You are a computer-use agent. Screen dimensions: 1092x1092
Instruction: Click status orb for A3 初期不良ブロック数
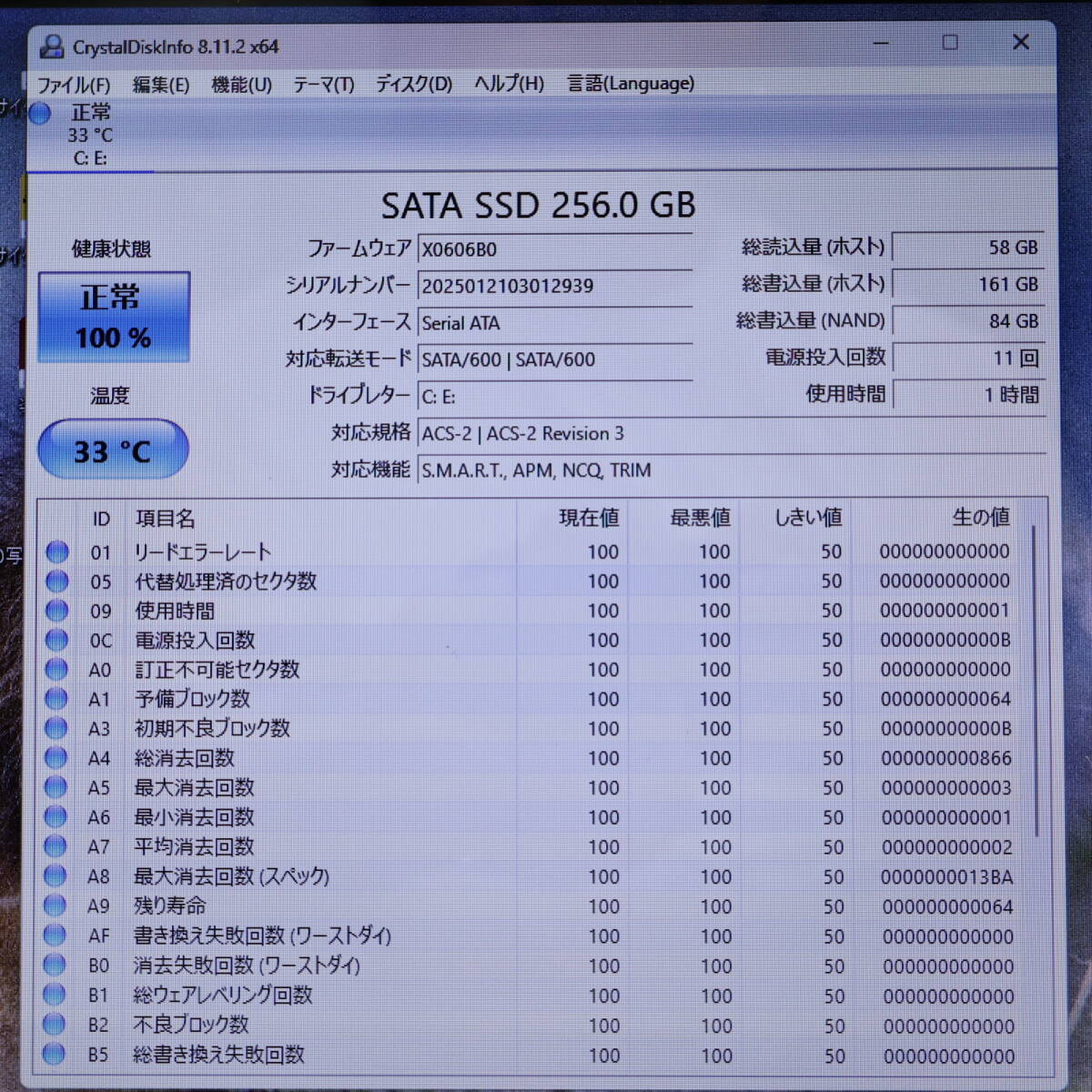click(56, 728)
